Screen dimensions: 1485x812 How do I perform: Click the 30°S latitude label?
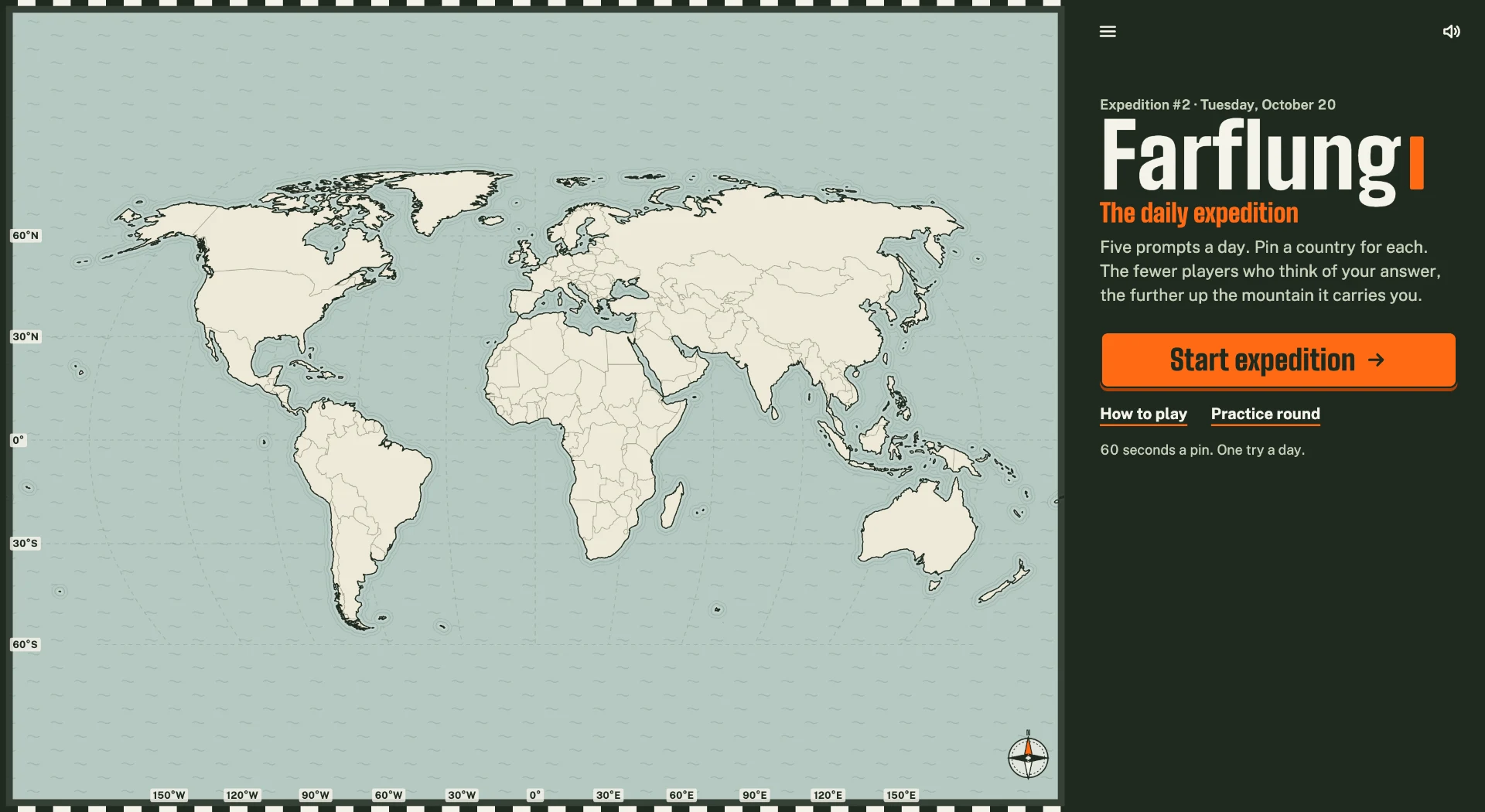25,543
